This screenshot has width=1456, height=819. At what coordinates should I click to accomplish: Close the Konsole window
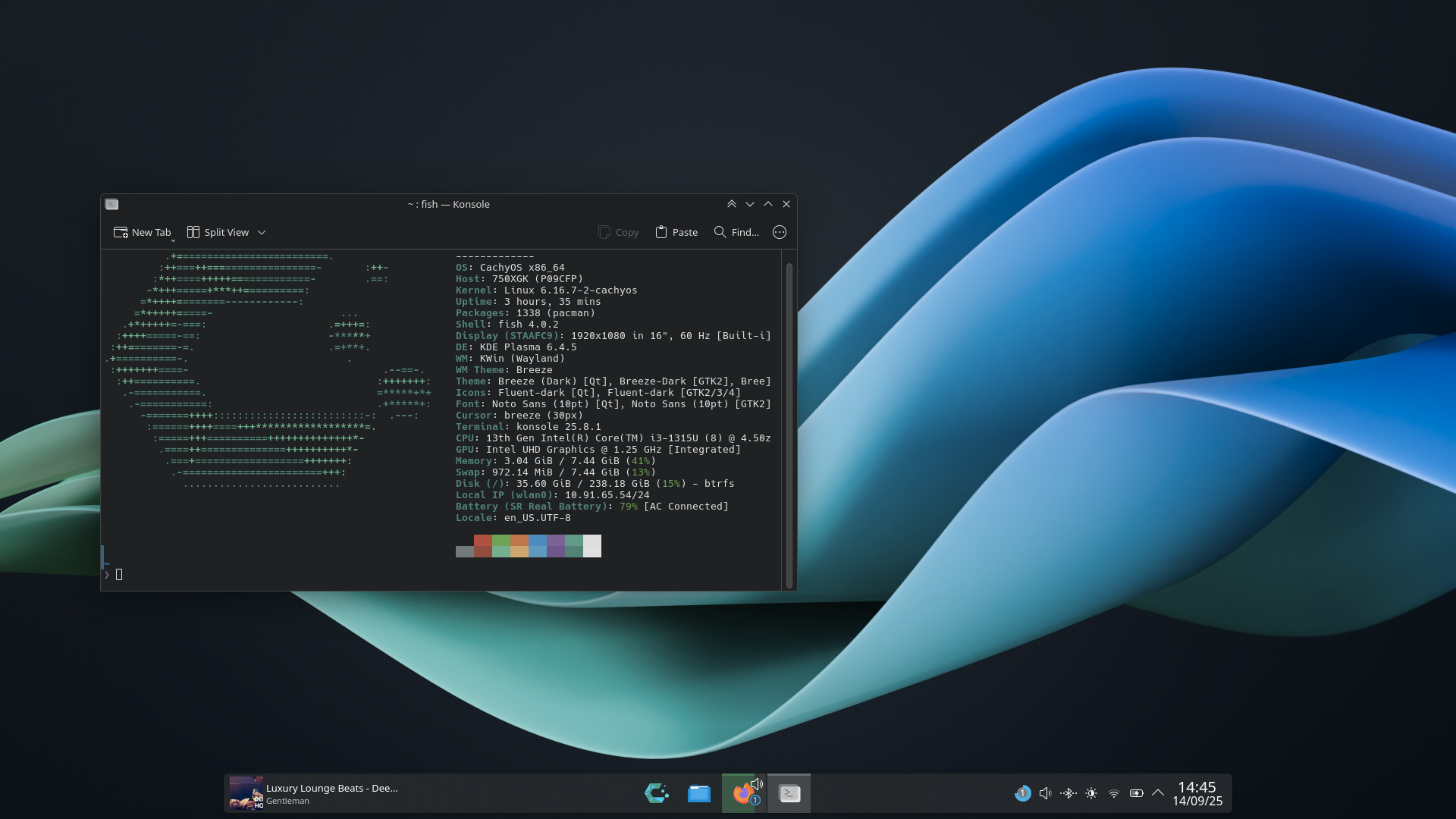pyautogui.click(x=786, y=204)
